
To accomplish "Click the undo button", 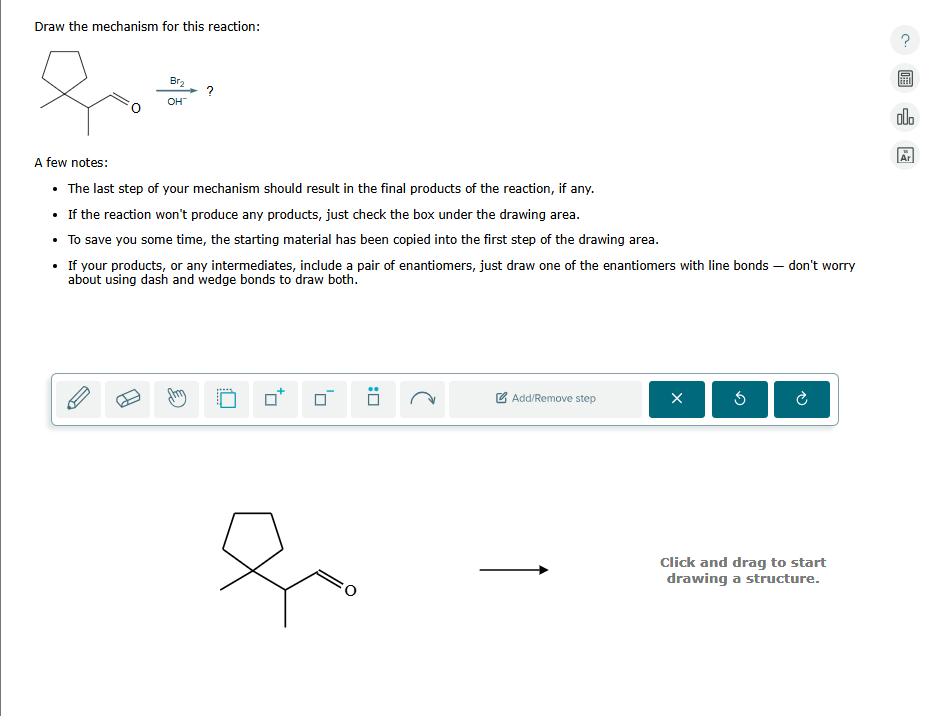I will click(740, 399).
